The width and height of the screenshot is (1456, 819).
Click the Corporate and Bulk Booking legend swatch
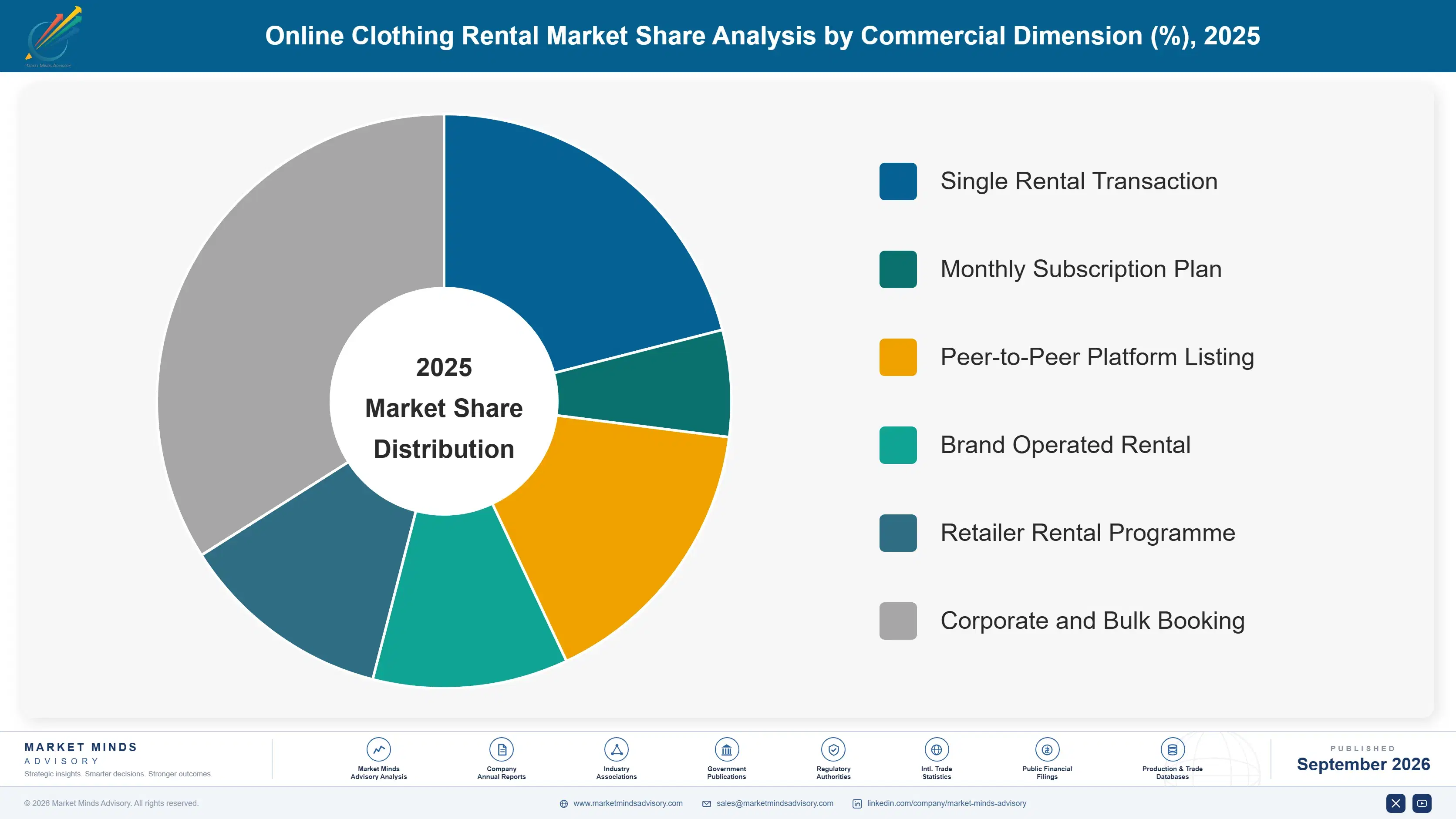(x=897, y=621)
